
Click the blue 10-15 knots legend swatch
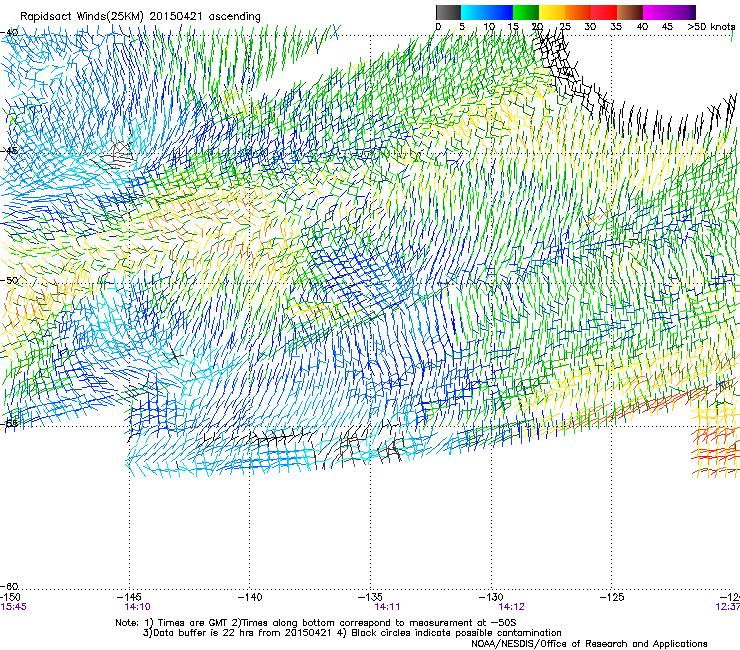(x=500, y=12)
